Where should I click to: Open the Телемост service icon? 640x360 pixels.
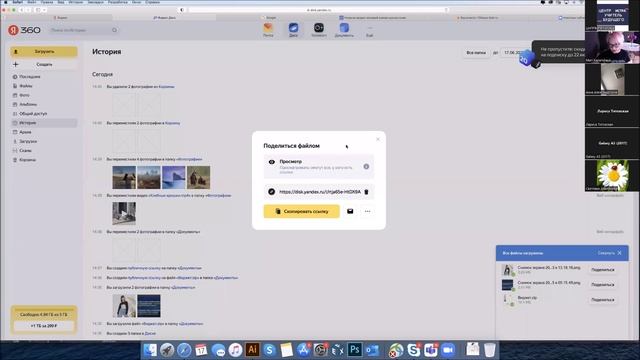point(319,29)
